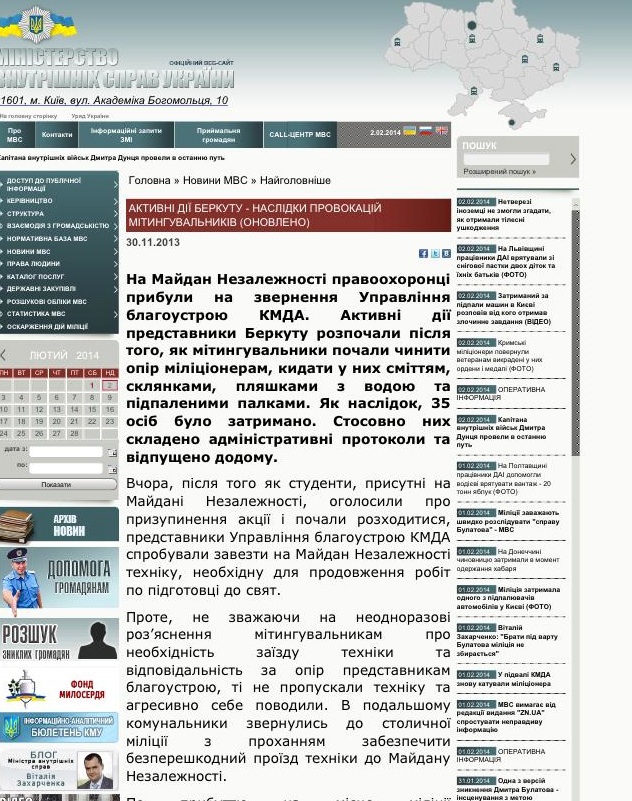Select the Russian flag language icon
The image size is (632, 801).
(x=425, y=132)
